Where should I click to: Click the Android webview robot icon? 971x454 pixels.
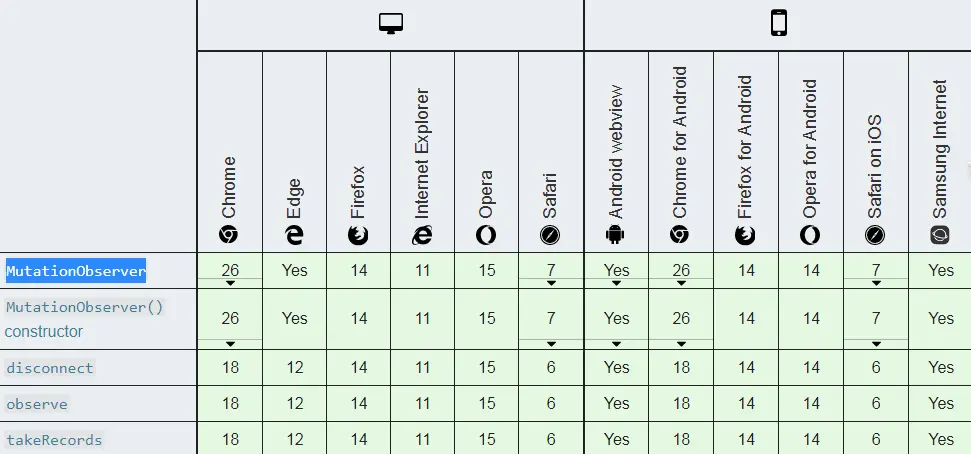(615, 234)
